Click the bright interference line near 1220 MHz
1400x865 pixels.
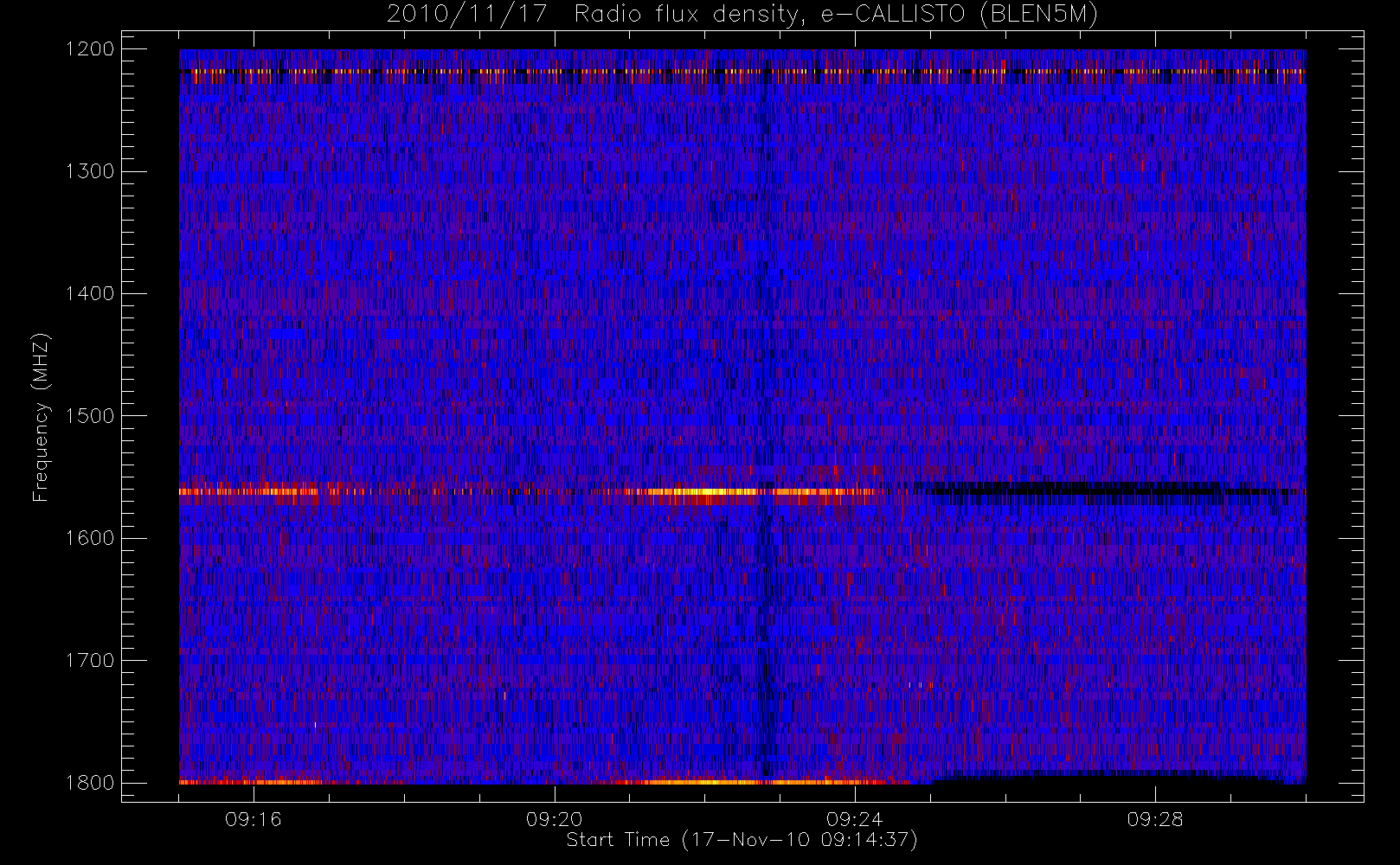pos(742,72)
